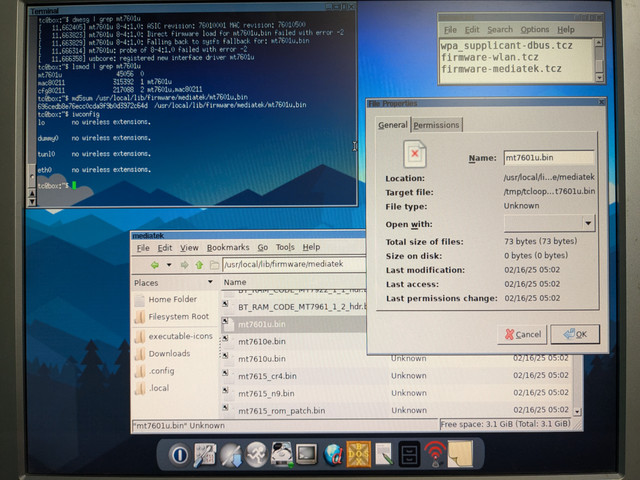Launch the DOSBox dock icon
Image resolution: width=640 pixels, height=480 pixels.
point(359,454)
